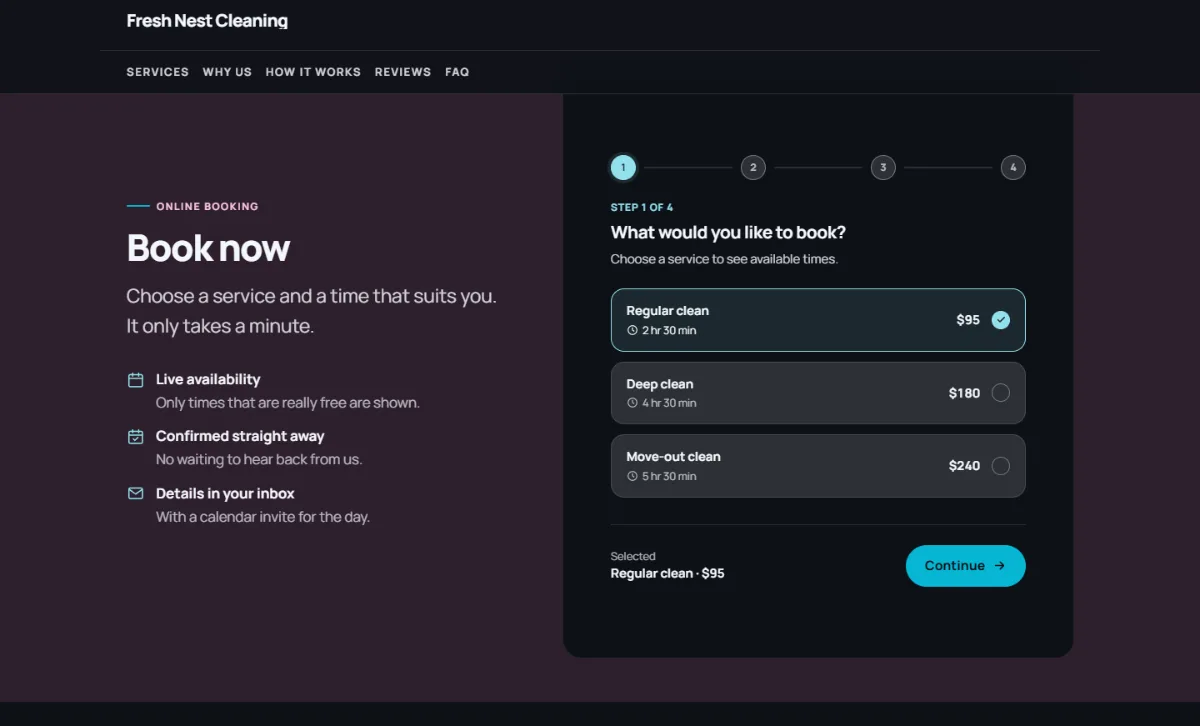
Task: Click the empty radio circle for Deep clean
Action: click(1001, 393)
